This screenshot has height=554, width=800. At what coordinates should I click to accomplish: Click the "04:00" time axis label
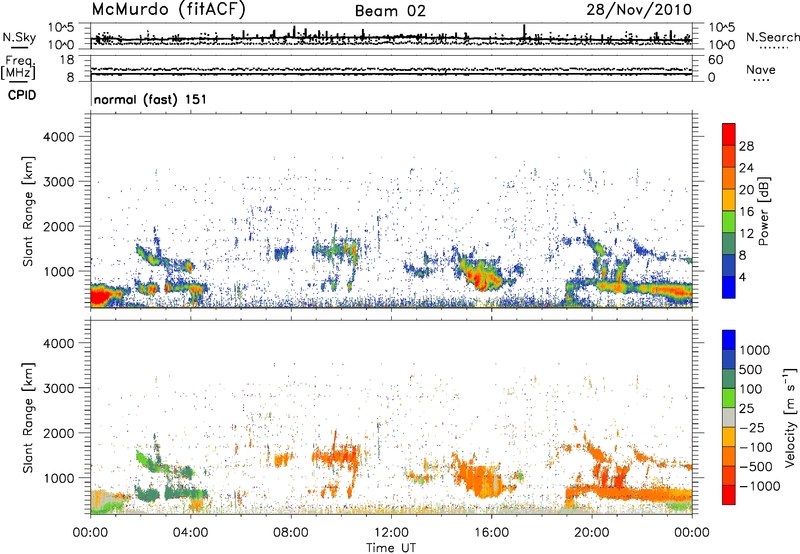[x=190, y=533]
